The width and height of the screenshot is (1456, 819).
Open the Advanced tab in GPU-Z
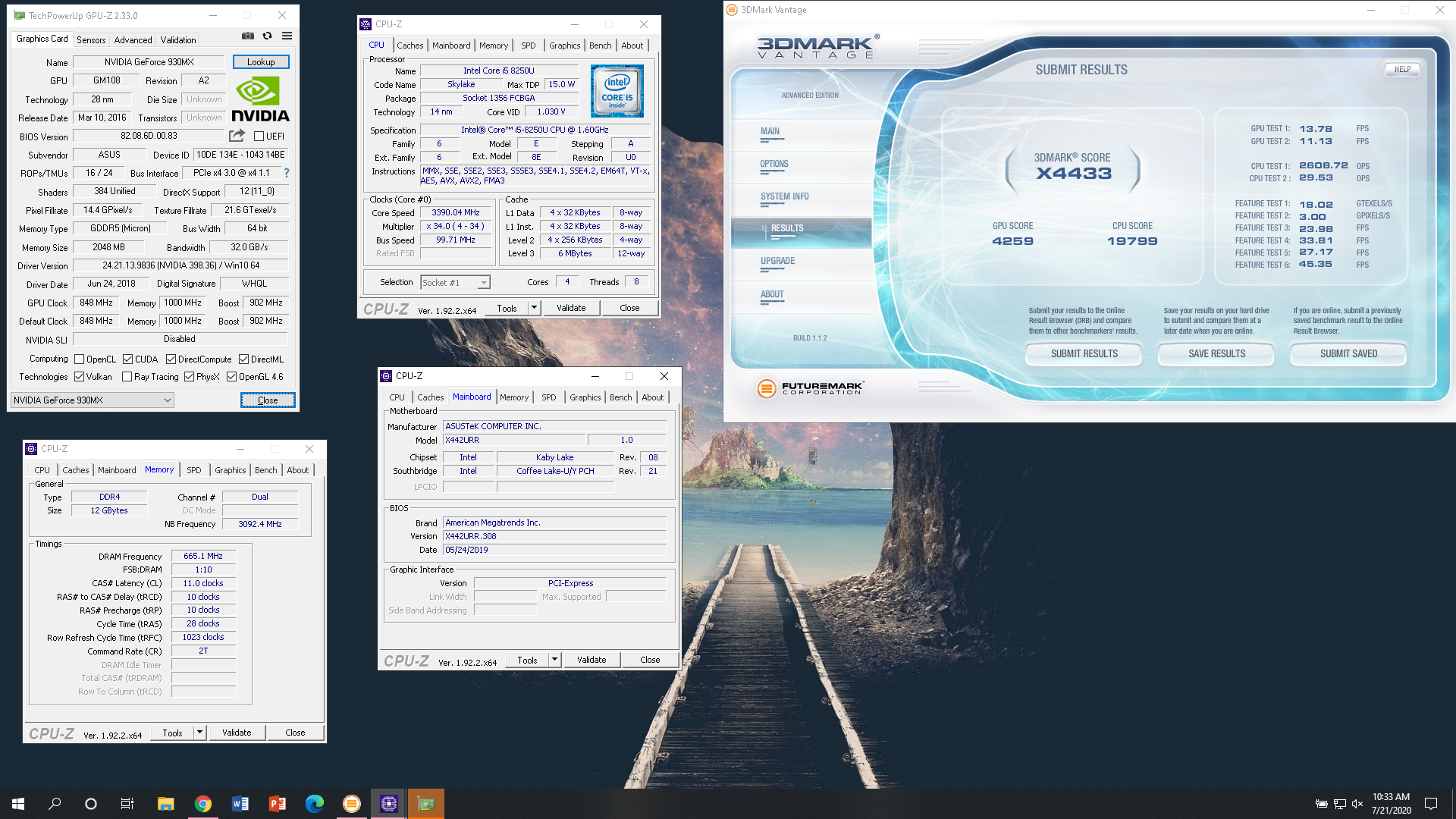(x=133, y=39)
